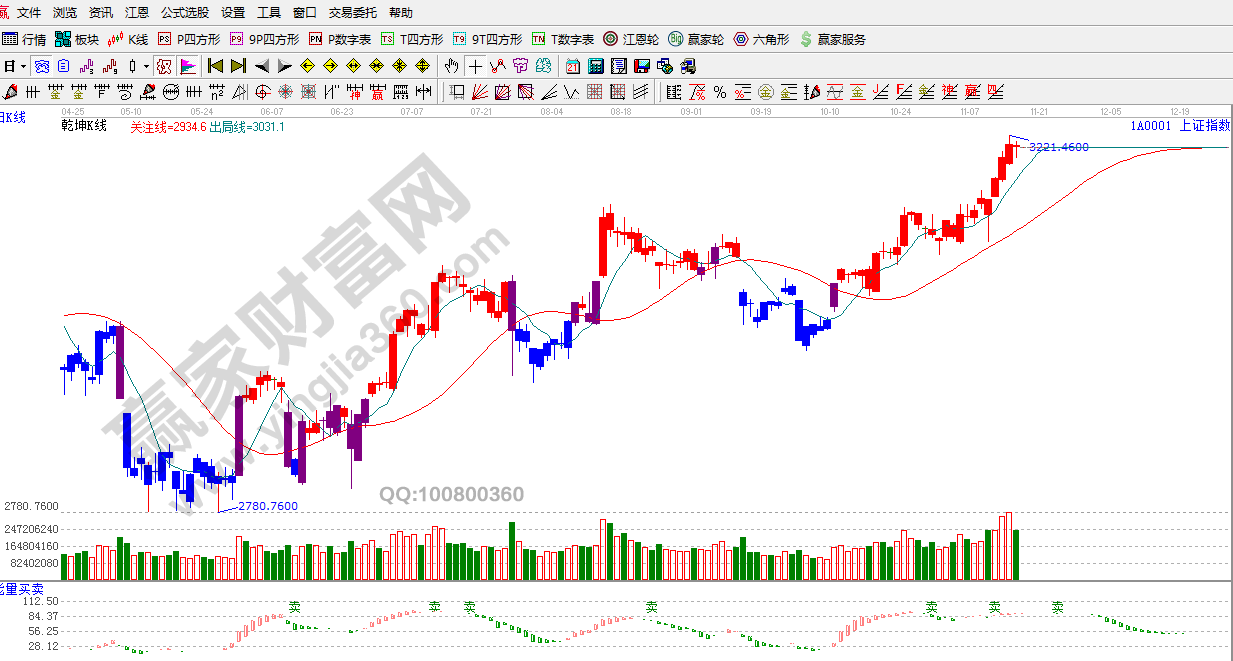Select the hand pan tool
The width and height of the screenshot is (1233, 661).
click(451, 66)
